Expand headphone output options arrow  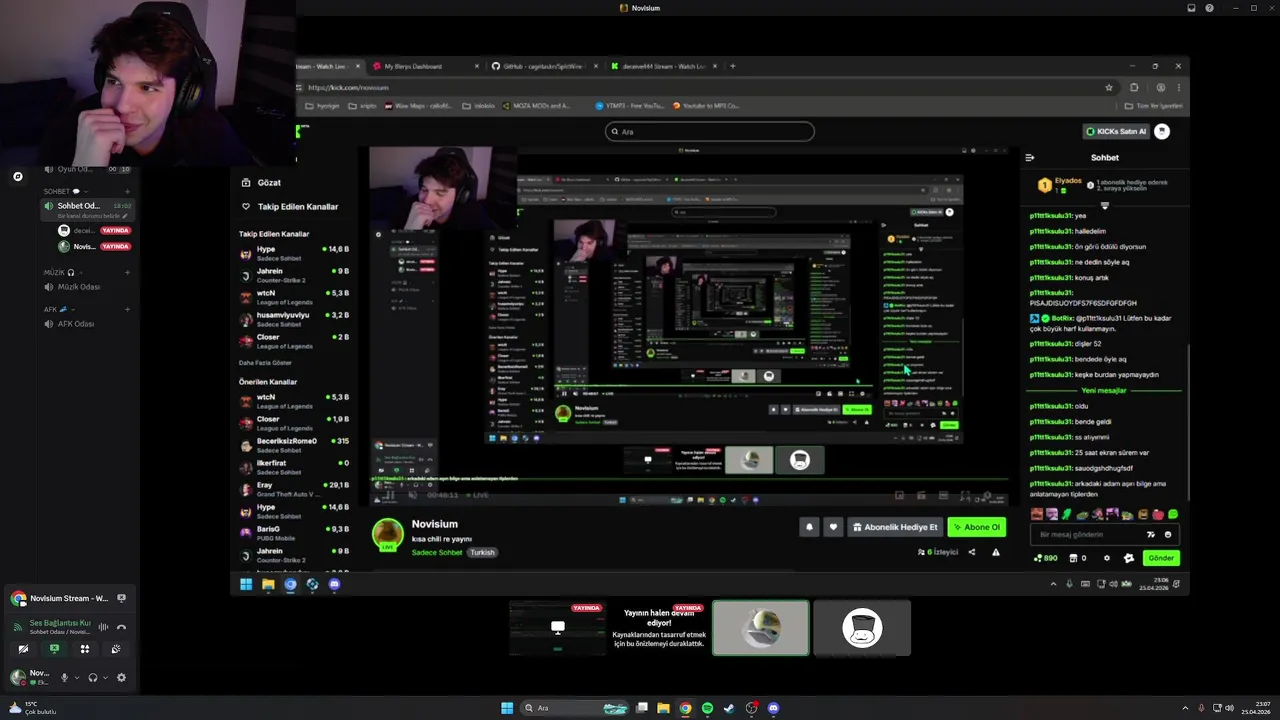pos(105,677)
